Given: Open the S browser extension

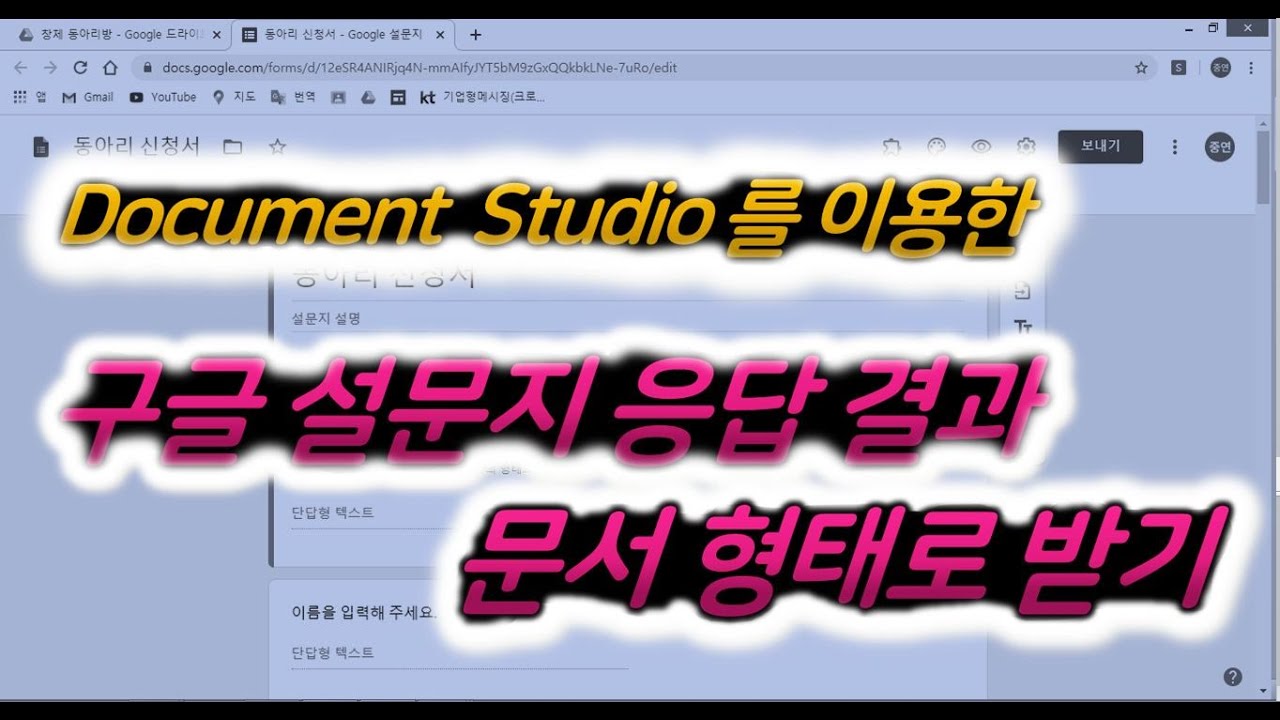Looking at the screenshot, I should tap(1179, 68).
